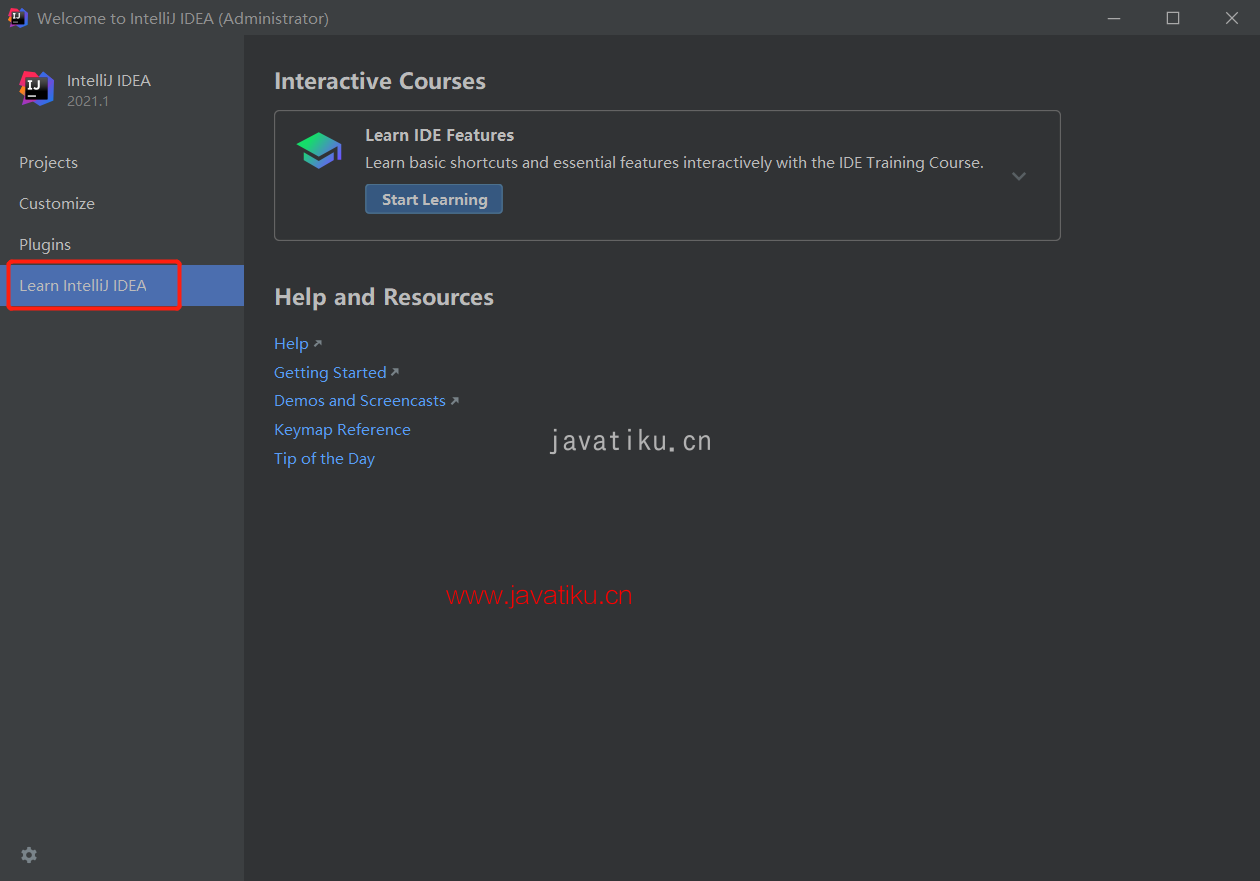Screen dimensions: 1260x881
Task: Click the Start Learning button
Action: click(434, 199)
